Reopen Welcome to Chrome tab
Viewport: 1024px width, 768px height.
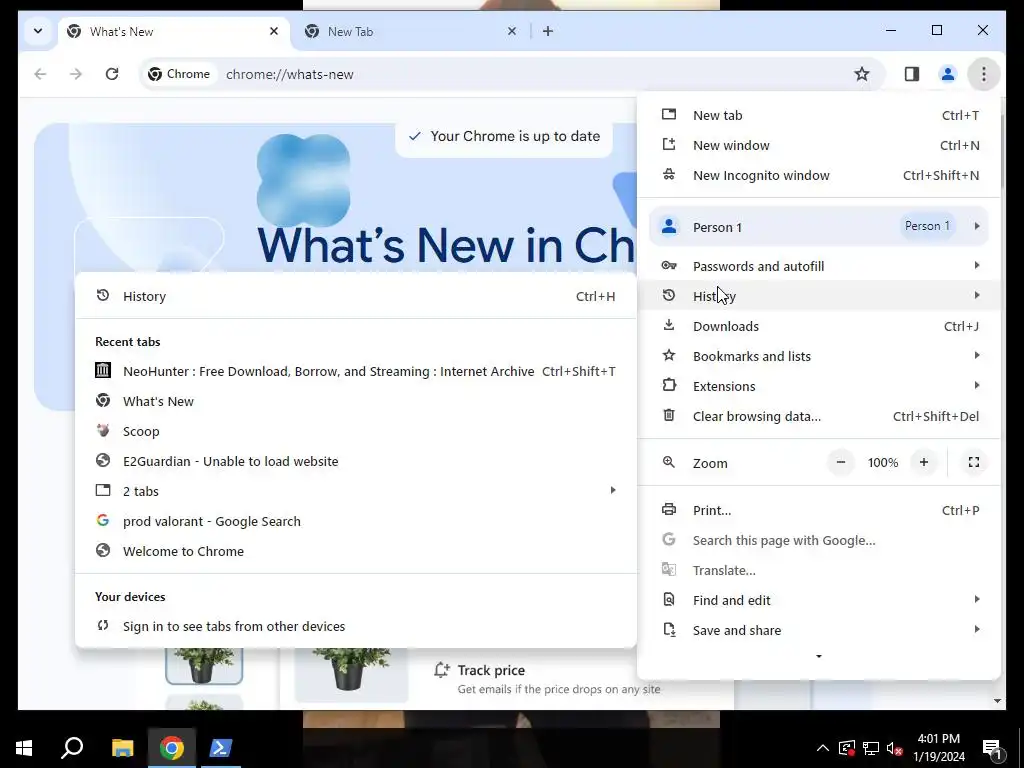tap(356, 551)
